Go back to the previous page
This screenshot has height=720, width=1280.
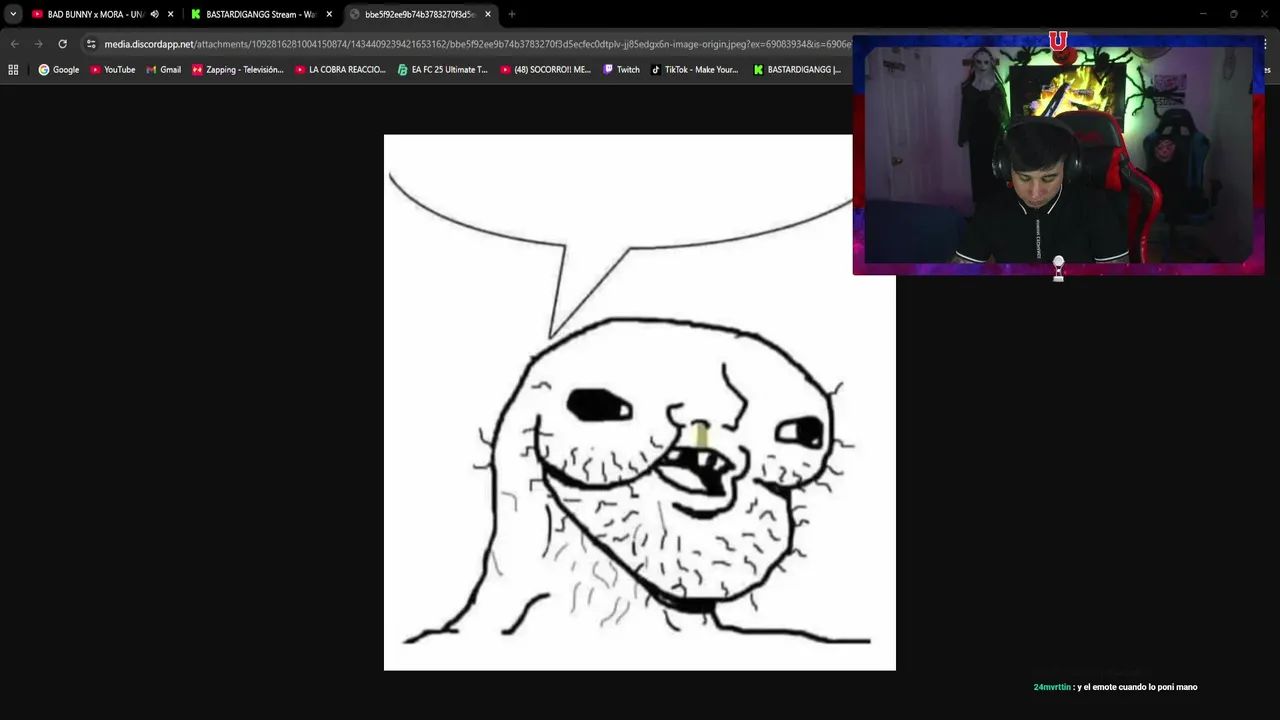click(x=14, y=44)
